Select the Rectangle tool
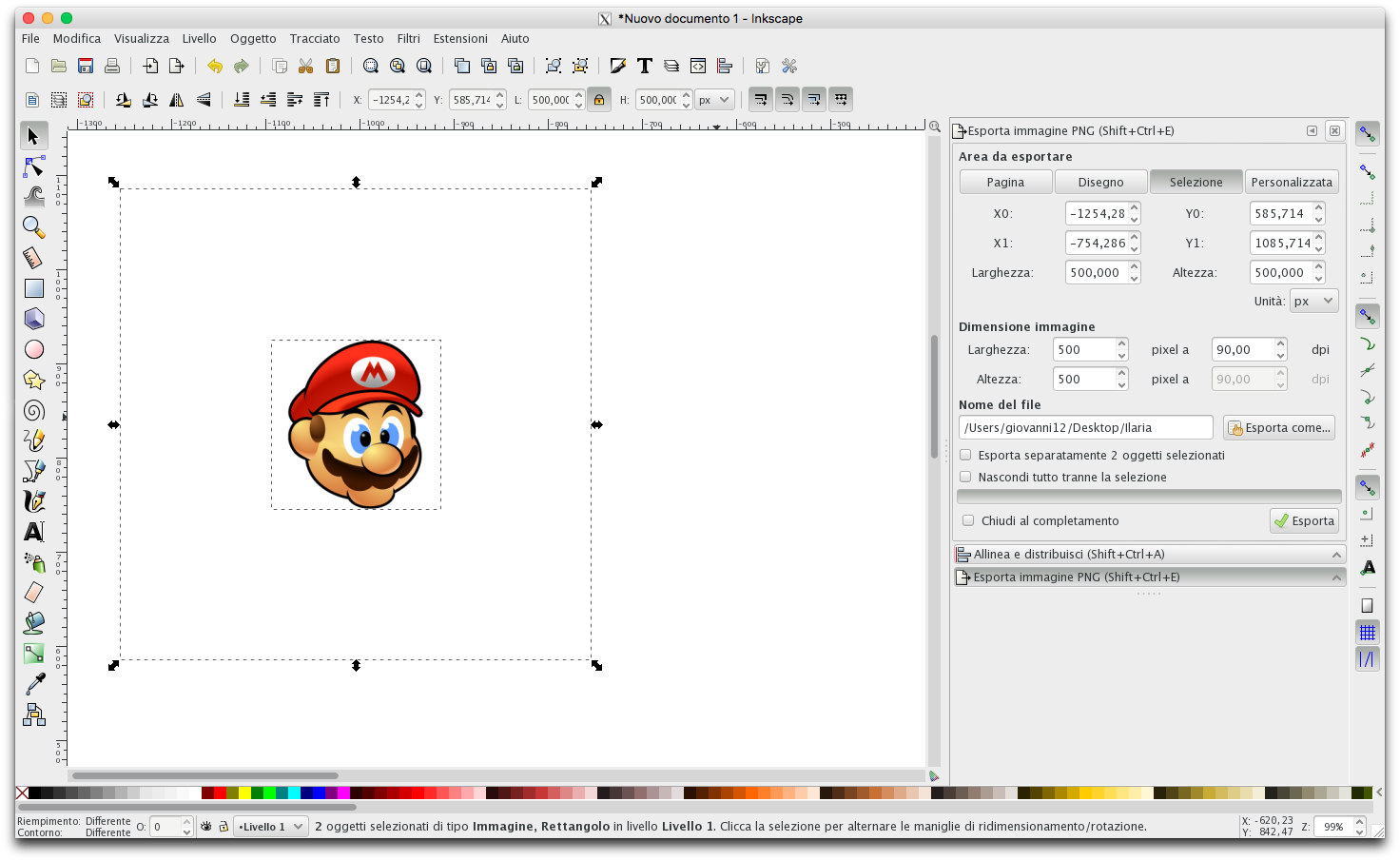The image size is (1400, 861). coord(34,288)
